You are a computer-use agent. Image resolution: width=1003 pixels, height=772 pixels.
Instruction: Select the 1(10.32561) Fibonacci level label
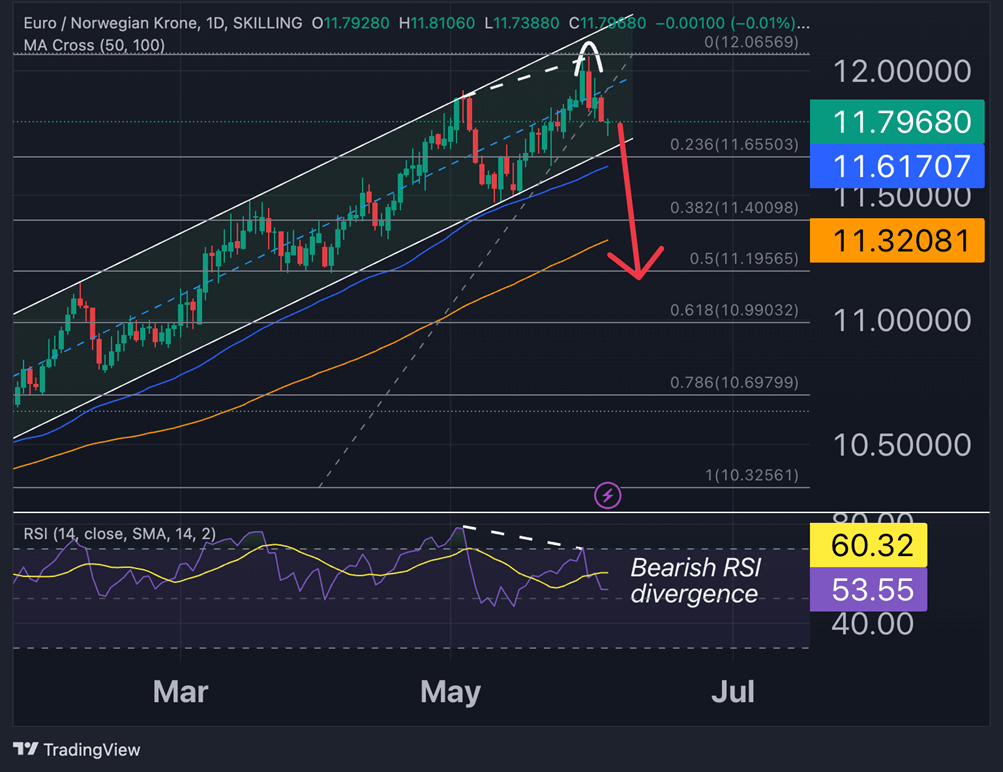(752, 475)
